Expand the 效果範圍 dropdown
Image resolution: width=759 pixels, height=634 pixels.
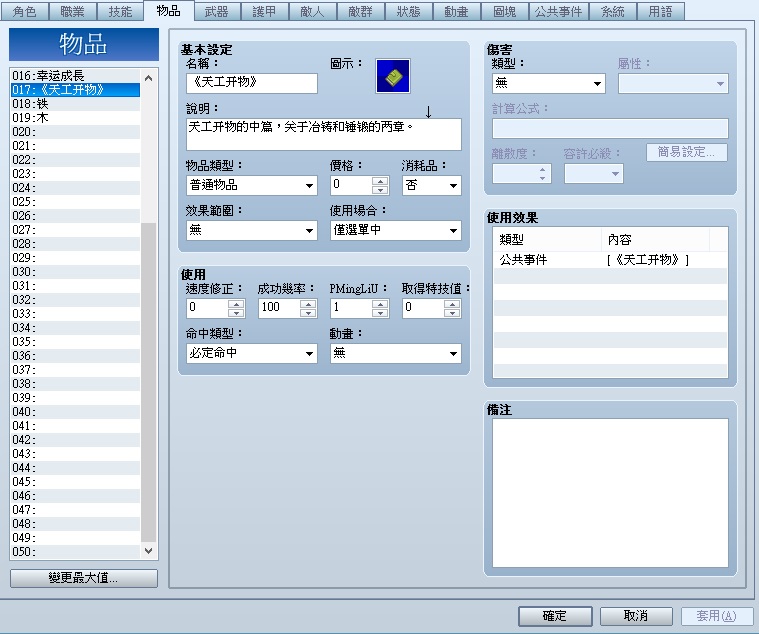252,230
